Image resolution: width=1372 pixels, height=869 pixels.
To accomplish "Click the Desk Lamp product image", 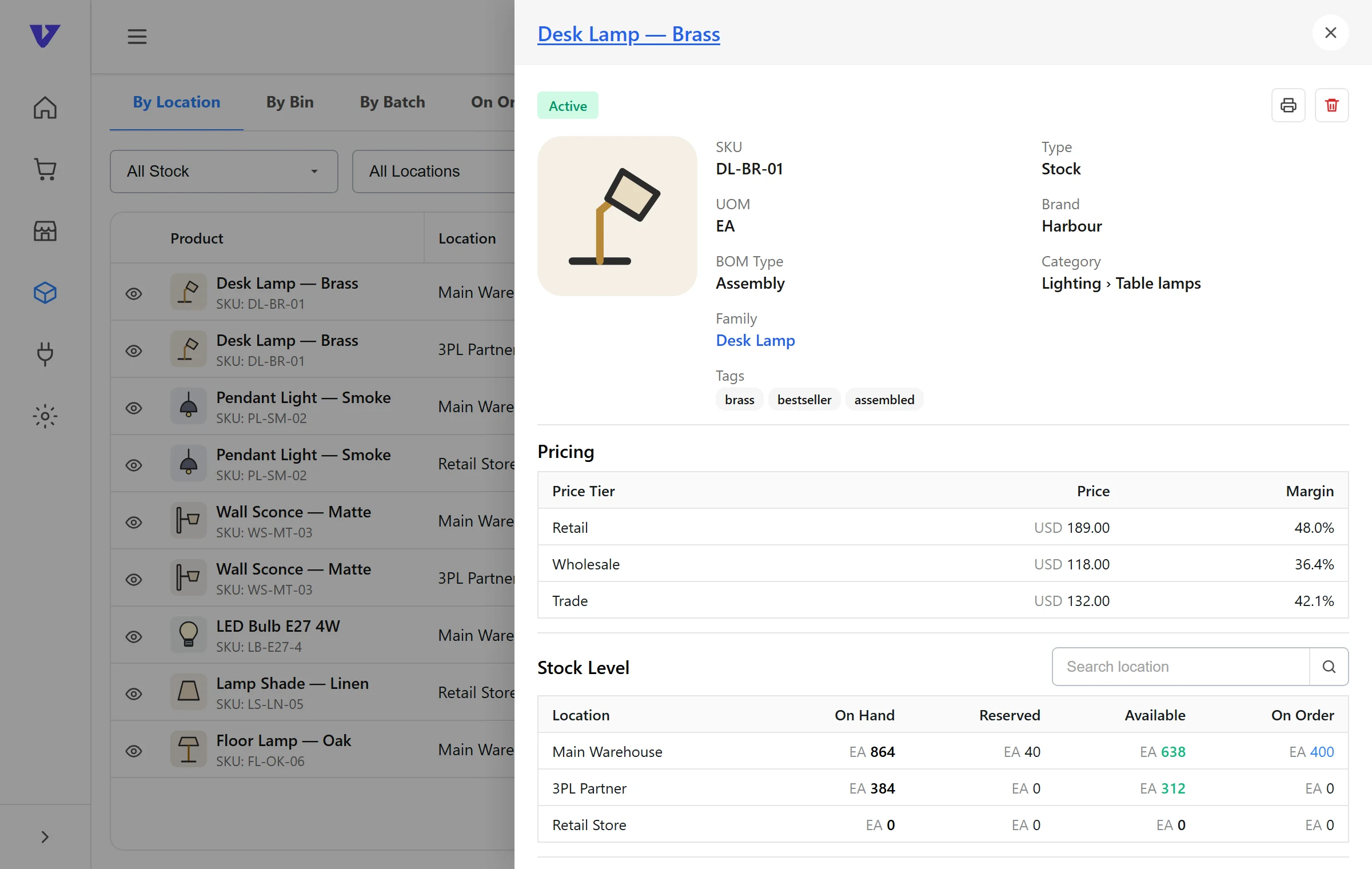I will coord(617,216).
